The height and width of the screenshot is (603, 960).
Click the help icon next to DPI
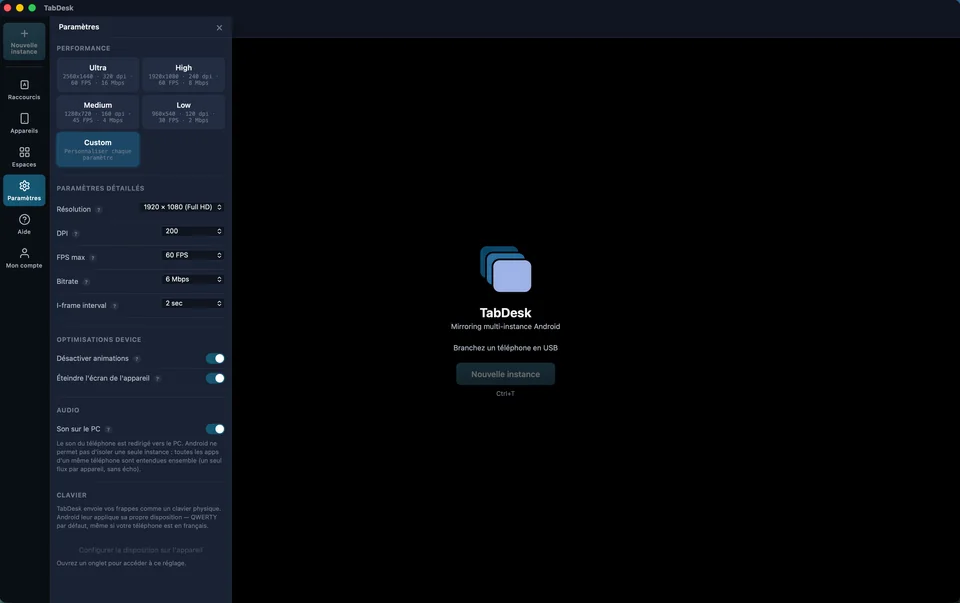(76, 234)
